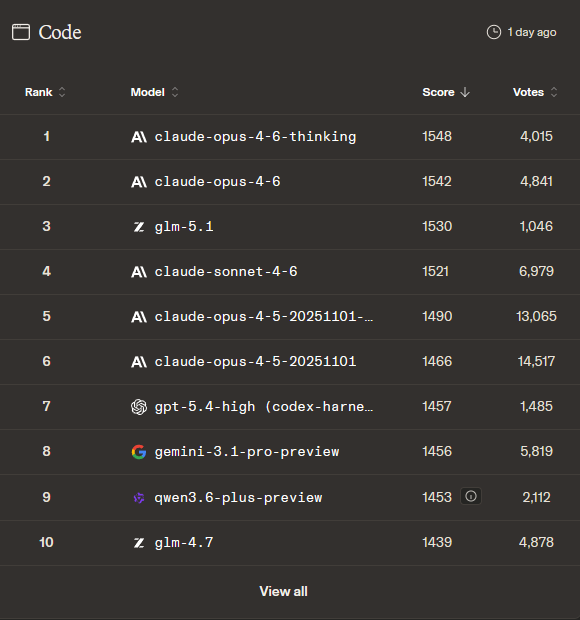Image resolution: width=580 pixels, height=620 pixels.
Task: Open the info icon next to score 1453
Action: (x=471, y=496)
